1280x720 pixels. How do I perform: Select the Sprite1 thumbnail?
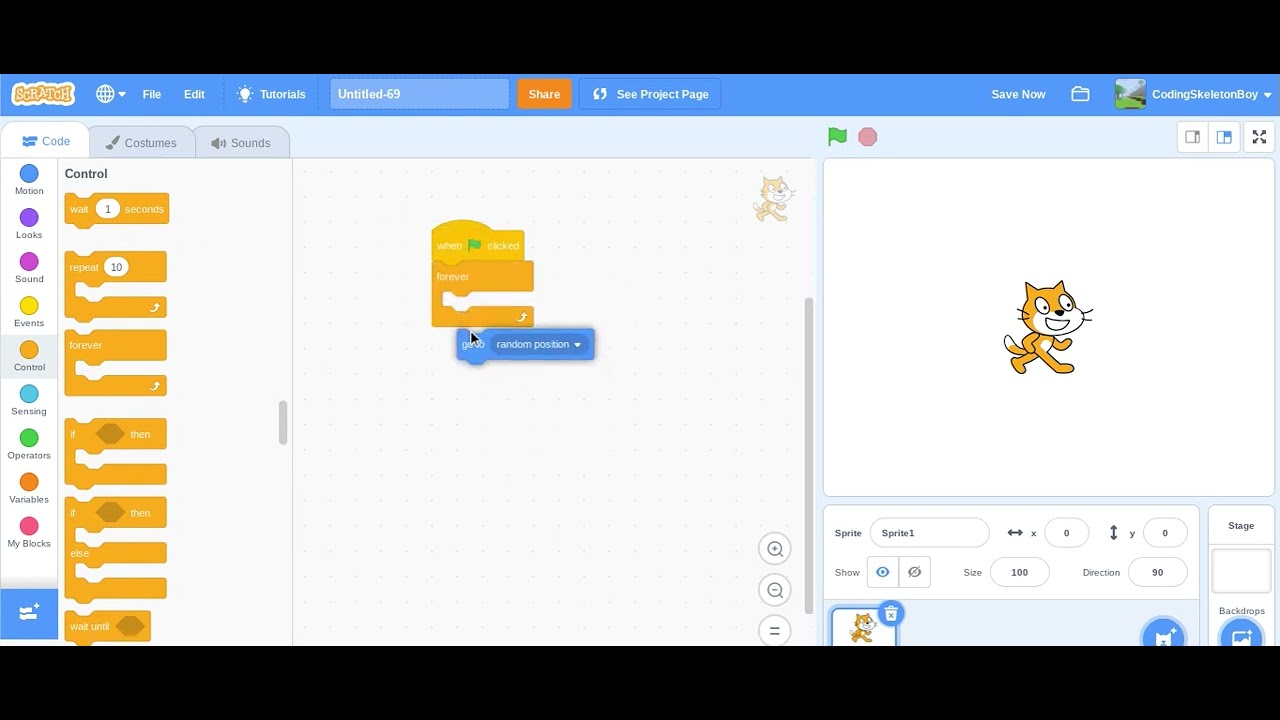(863, 628)
